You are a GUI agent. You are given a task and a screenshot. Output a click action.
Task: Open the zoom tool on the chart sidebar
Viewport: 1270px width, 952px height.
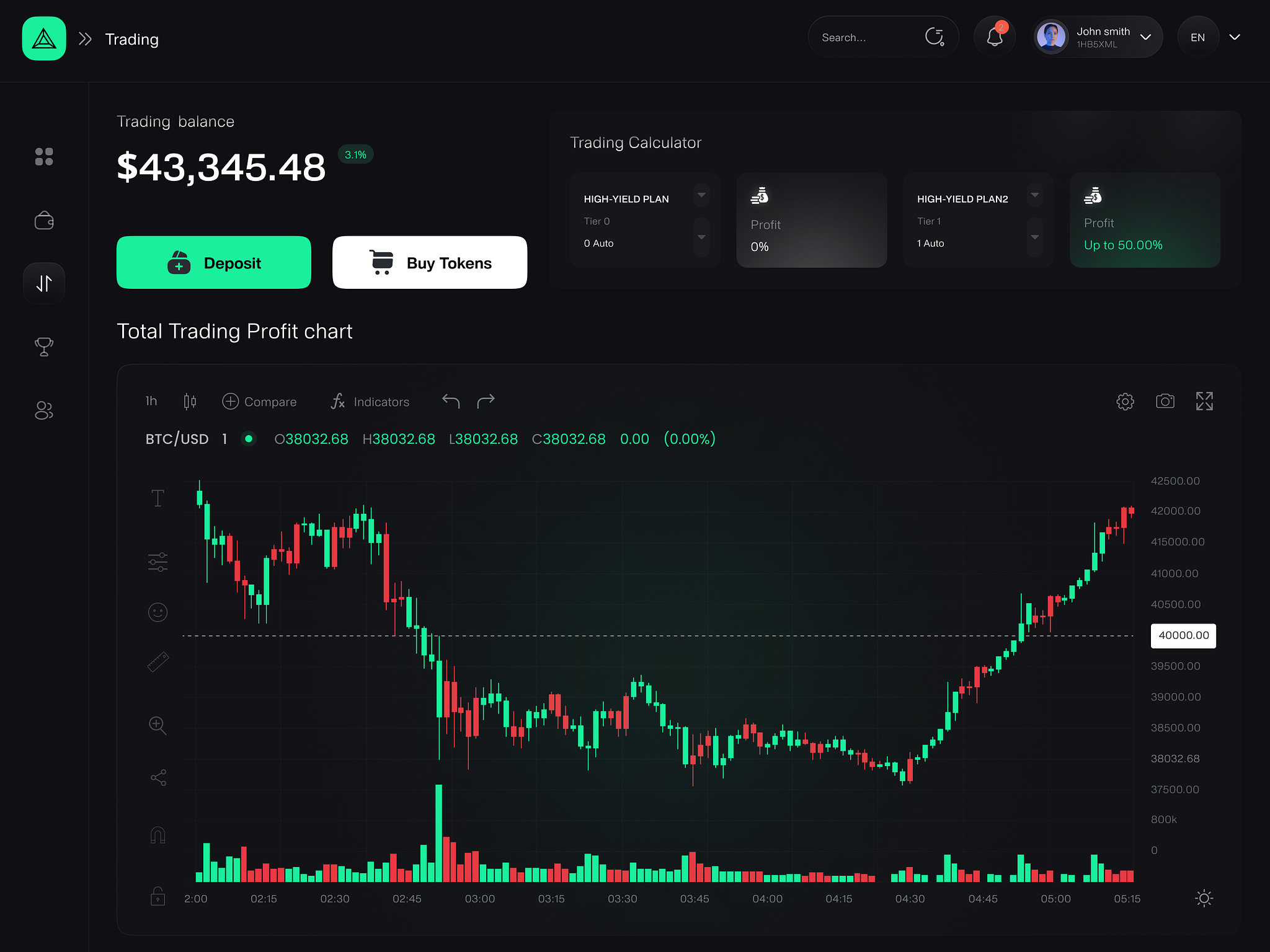158,725
